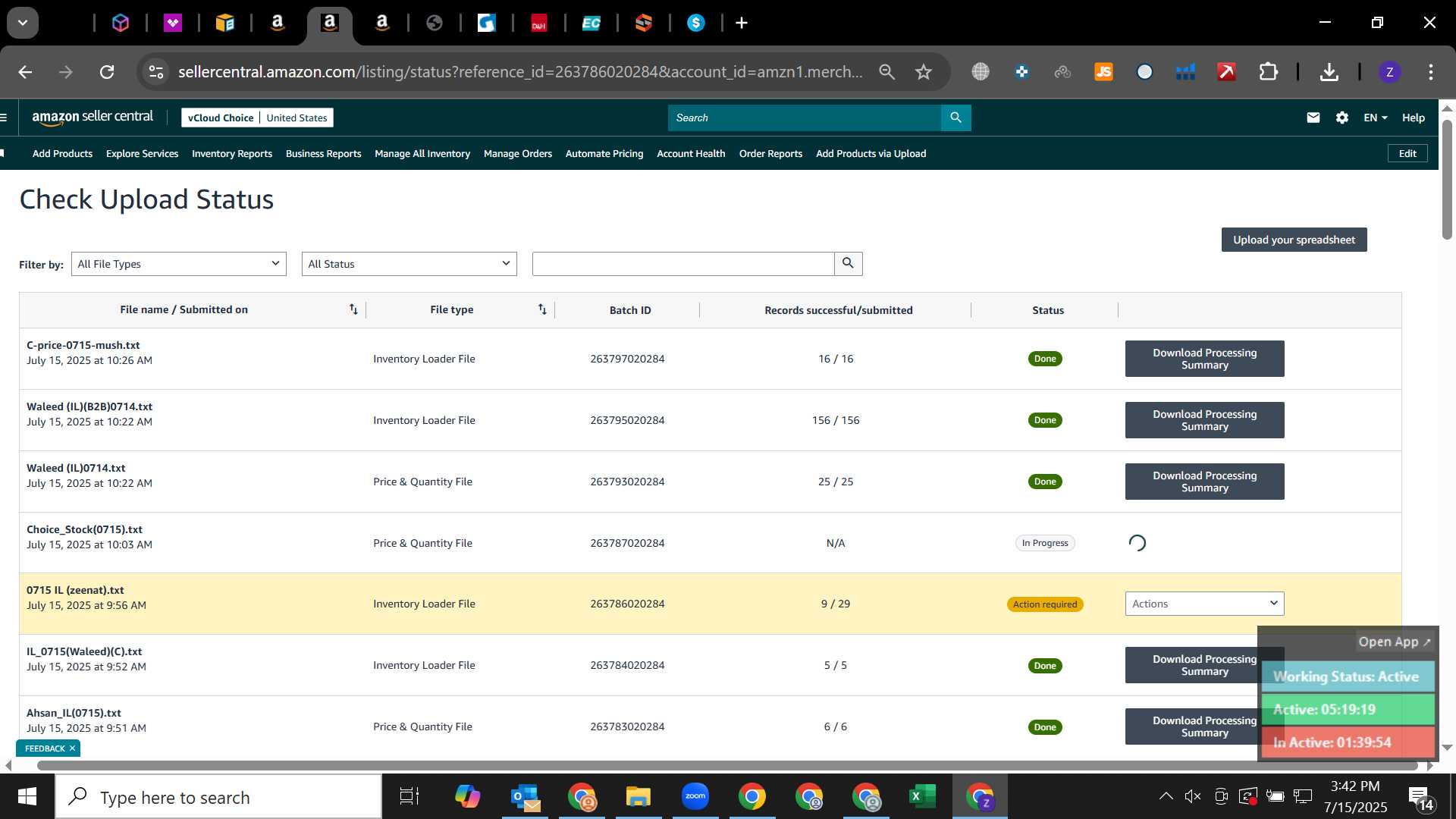Open Account Health menu item
This screenshot has width=1456, height=819.
(x=691, y=154)
